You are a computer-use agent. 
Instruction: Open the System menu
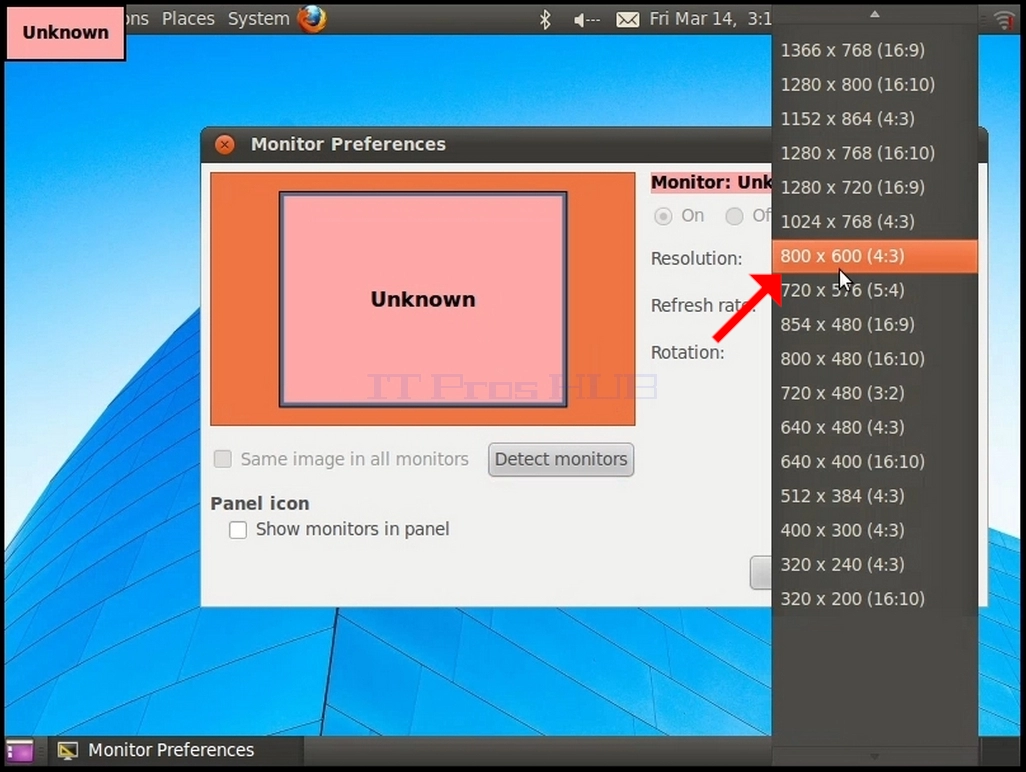pos(258,18)
